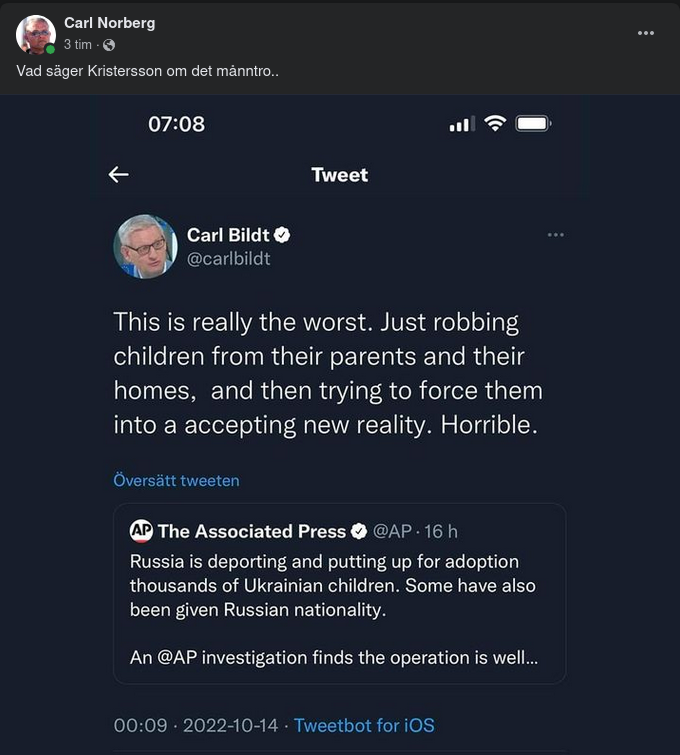Click The Associated Press account name

(251, 531)
